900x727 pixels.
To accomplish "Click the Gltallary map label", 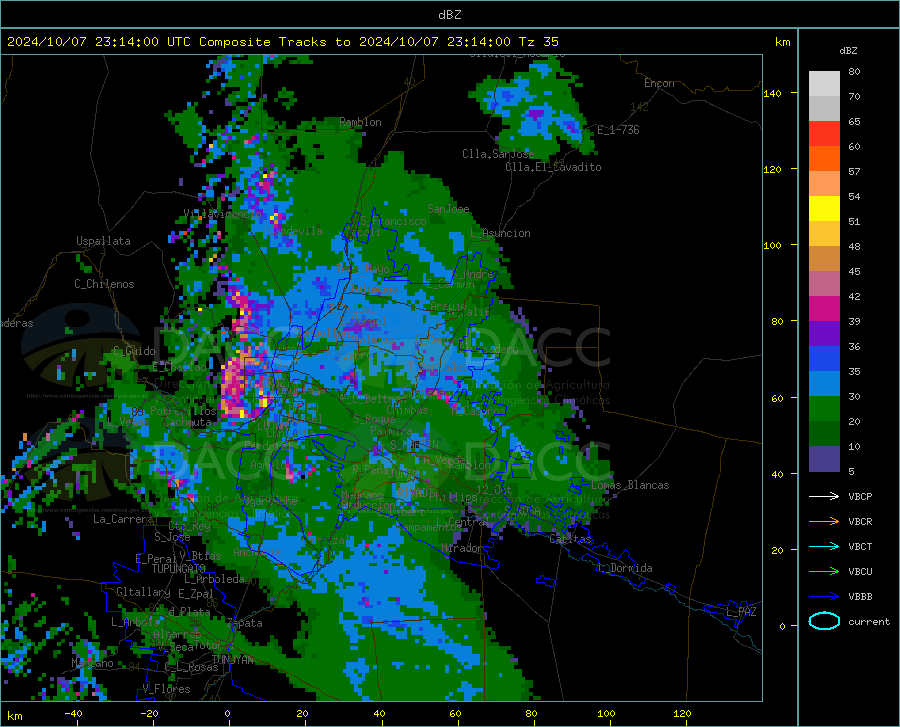I will click(x=143, y=592).
